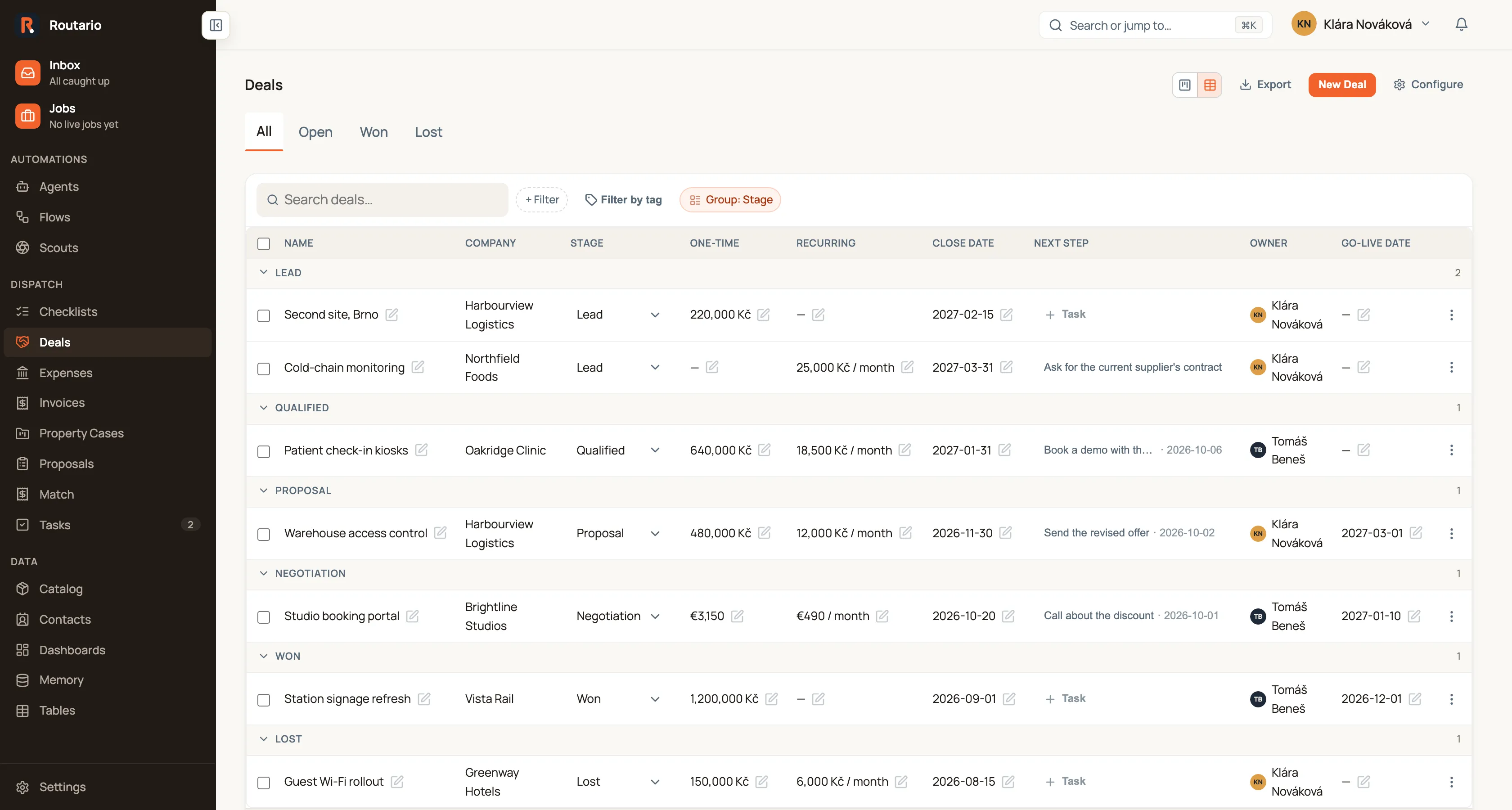Open row menu for Cold-chain monitoring
Viewport: 1512px width, 810px height.
(1451, 367)
